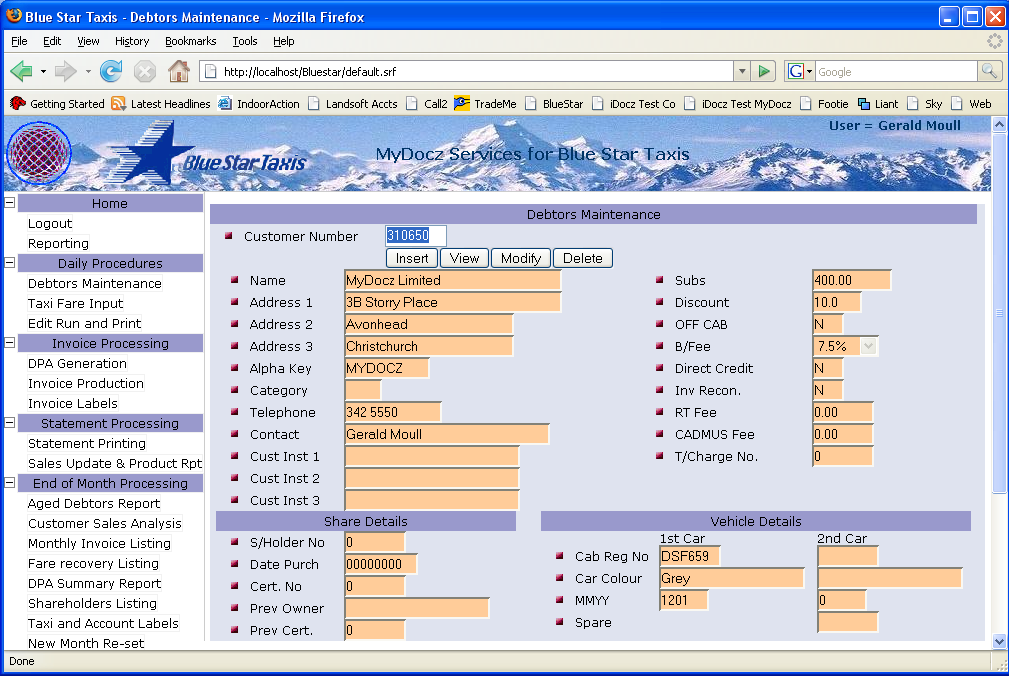Open the TradeMe bookmark

[x=485, y=104]
